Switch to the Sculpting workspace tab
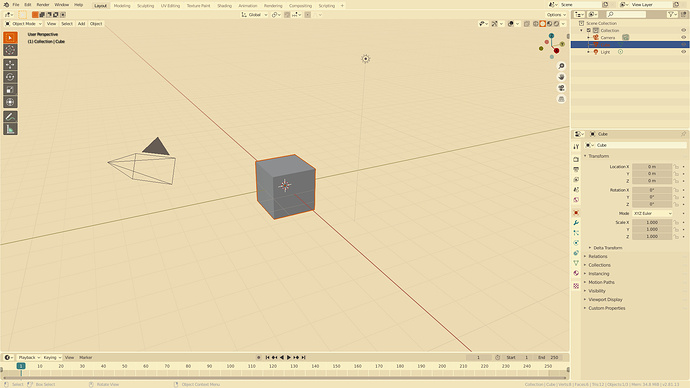Image resolution: width=690 pixels, height=388 pixels. pos(145,6)
